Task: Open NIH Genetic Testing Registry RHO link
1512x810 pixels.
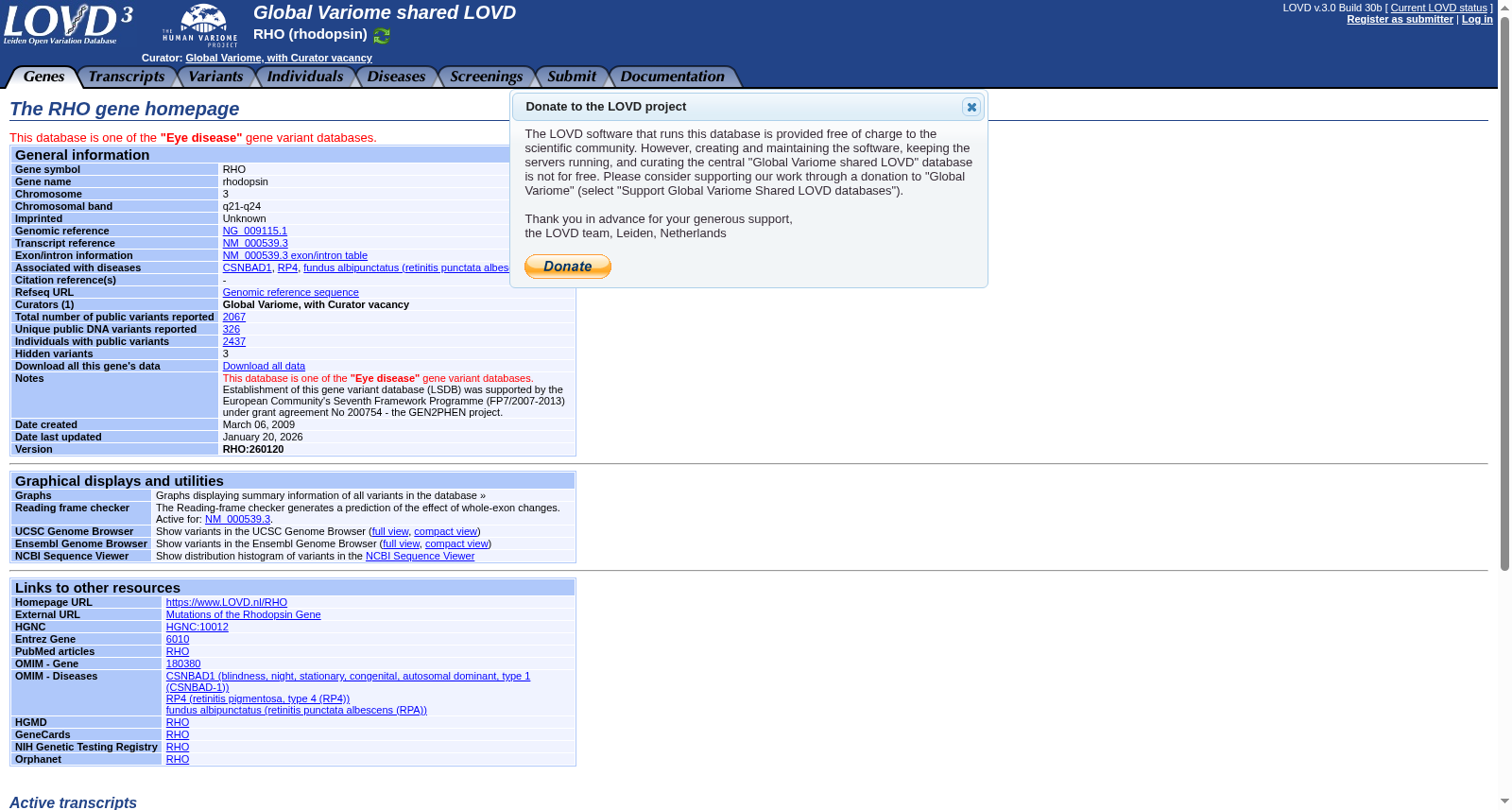Action: coord(178,747)
